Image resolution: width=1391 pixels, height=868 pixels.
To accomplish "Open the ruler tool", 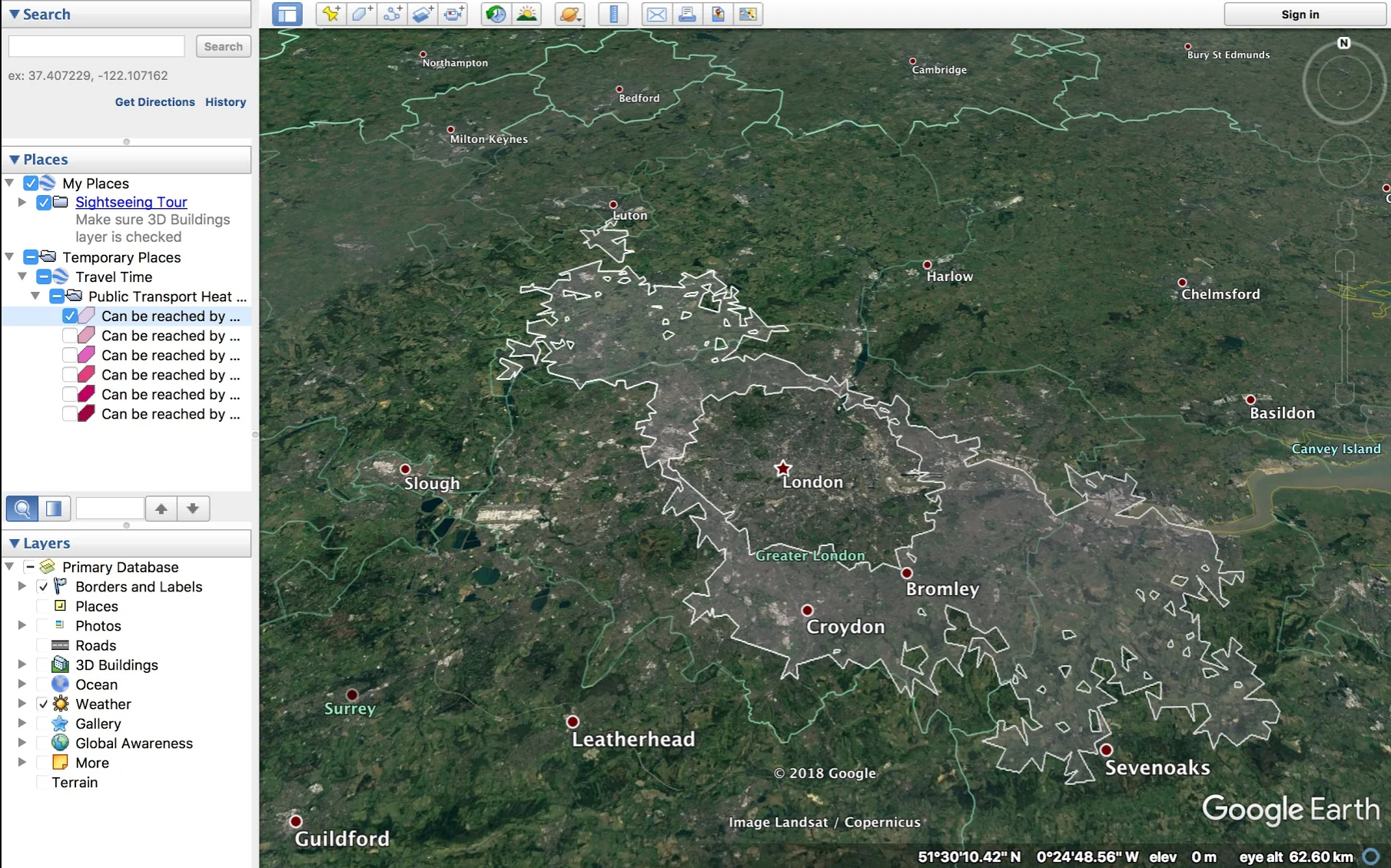I will (x=613, y=14).
